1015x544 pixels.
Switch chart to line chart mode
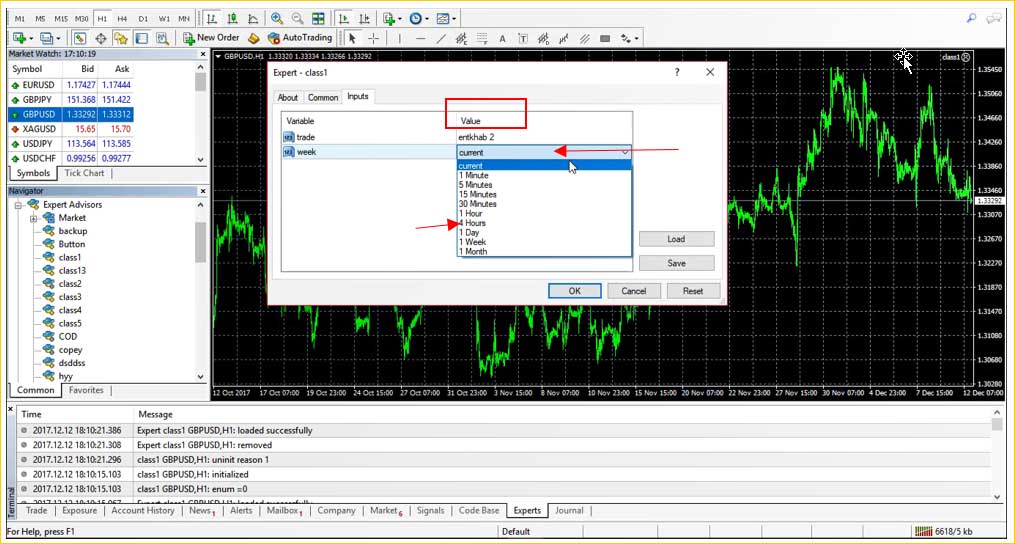(x=254, y=19)
